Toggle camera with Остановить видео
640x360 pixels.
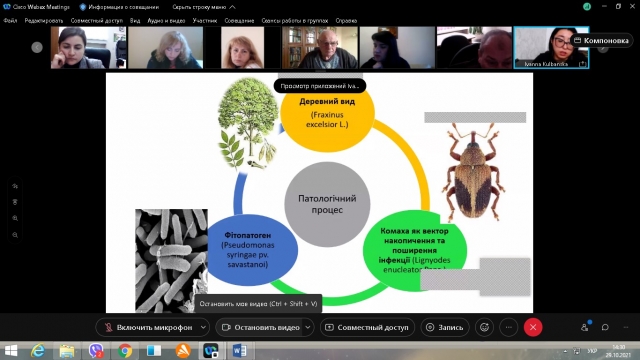point(260,327)
